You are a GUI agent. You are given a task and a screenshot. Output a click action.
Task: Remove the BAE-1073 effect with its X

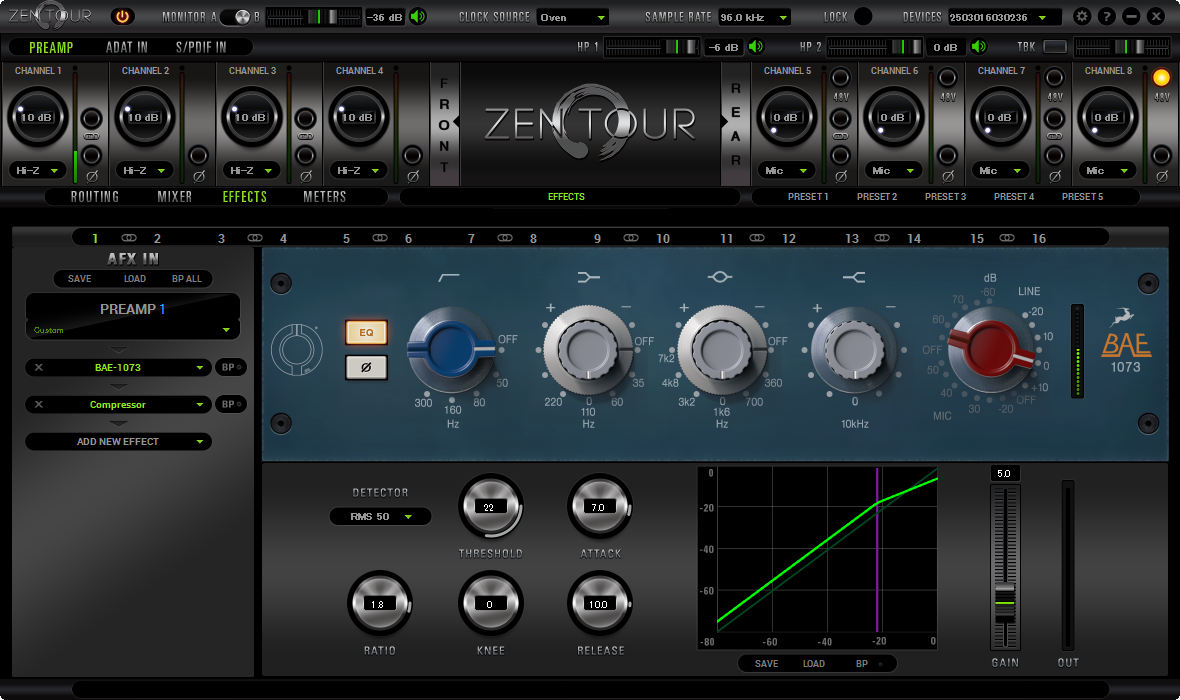tap(38, 367)
